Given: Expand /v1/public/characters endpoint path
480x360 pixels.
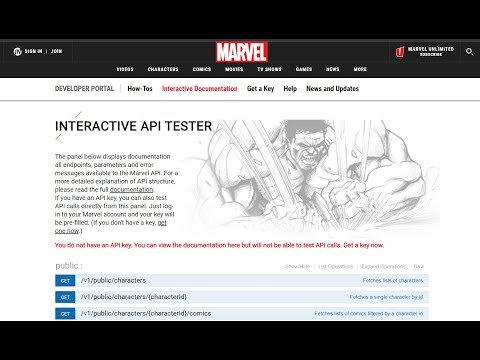Looking at the screenshot, I should pos(113,281).
